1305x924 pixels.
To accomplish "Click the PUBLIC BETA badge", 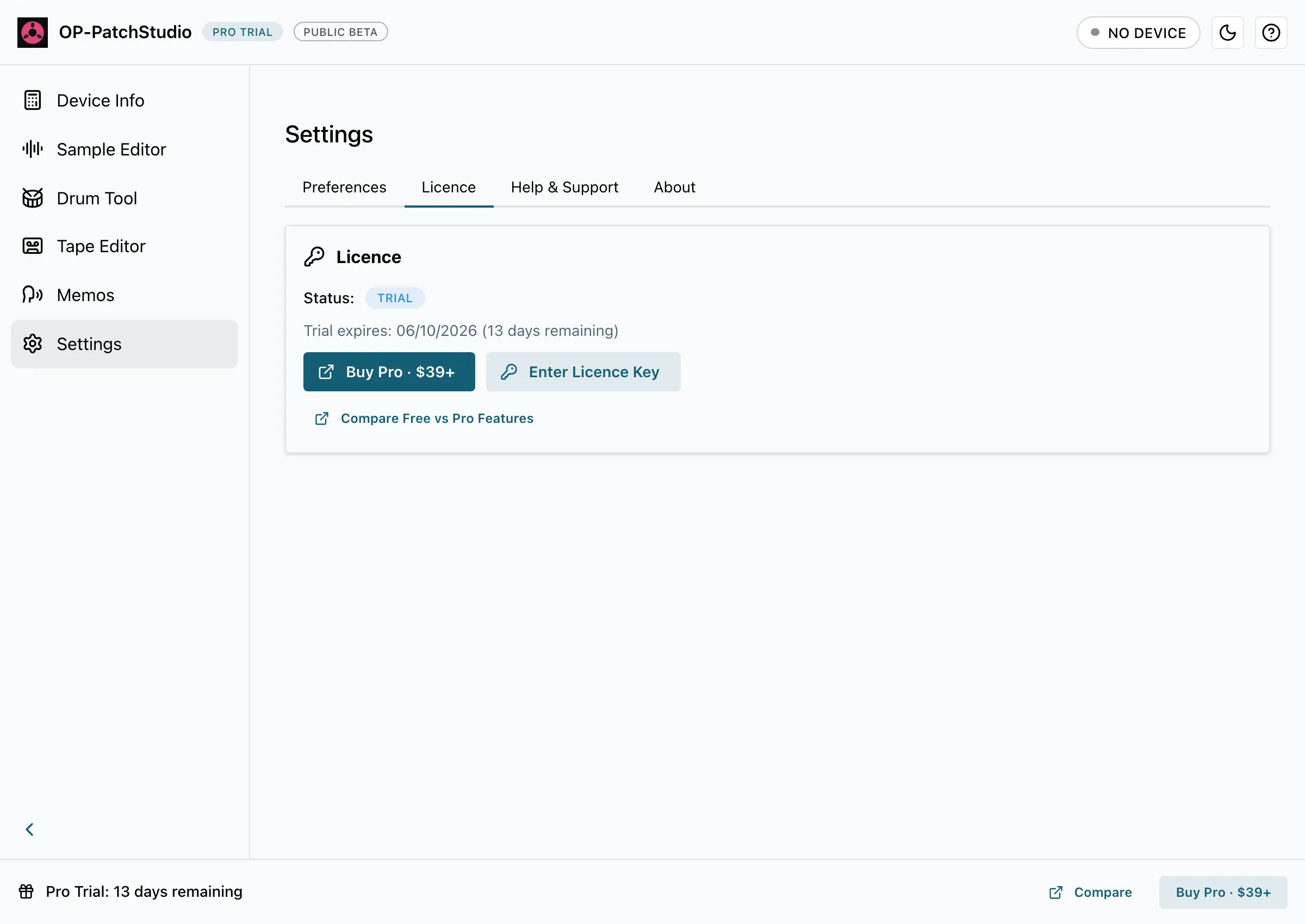I will (x=340, y=32).
